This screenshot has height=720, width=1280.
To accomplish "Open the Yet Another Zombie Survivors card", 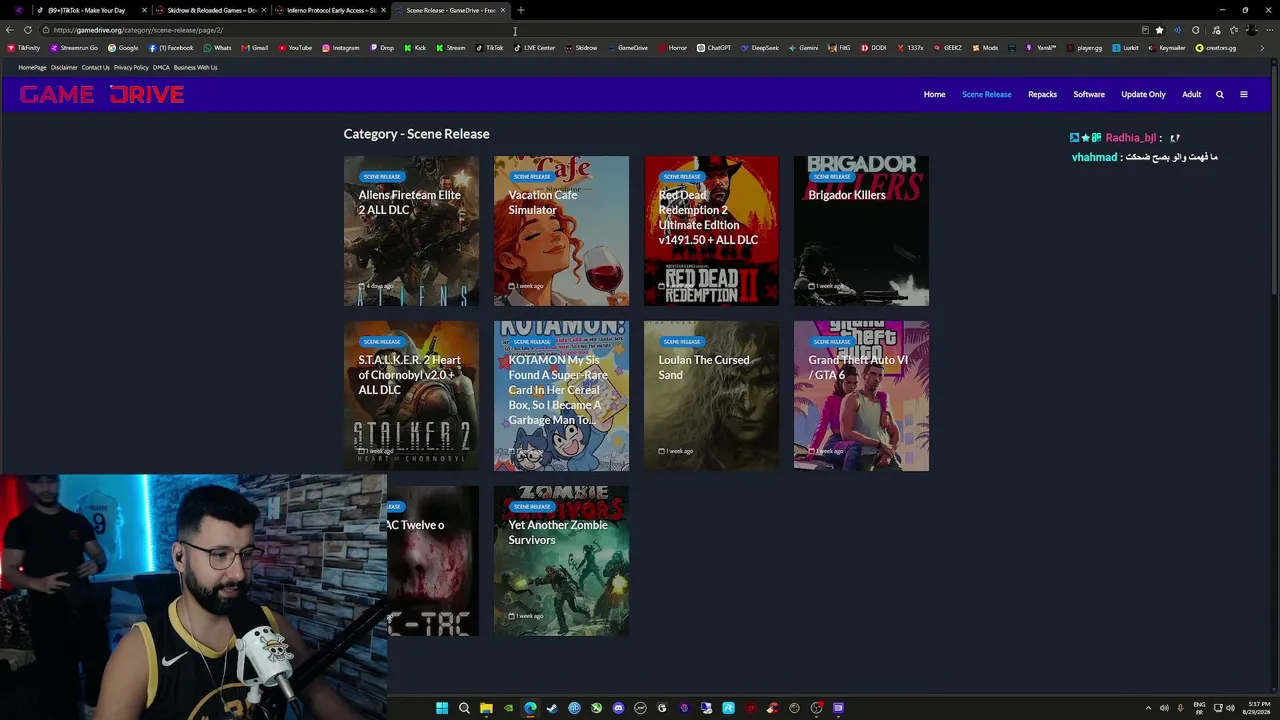I will [561, 561].
